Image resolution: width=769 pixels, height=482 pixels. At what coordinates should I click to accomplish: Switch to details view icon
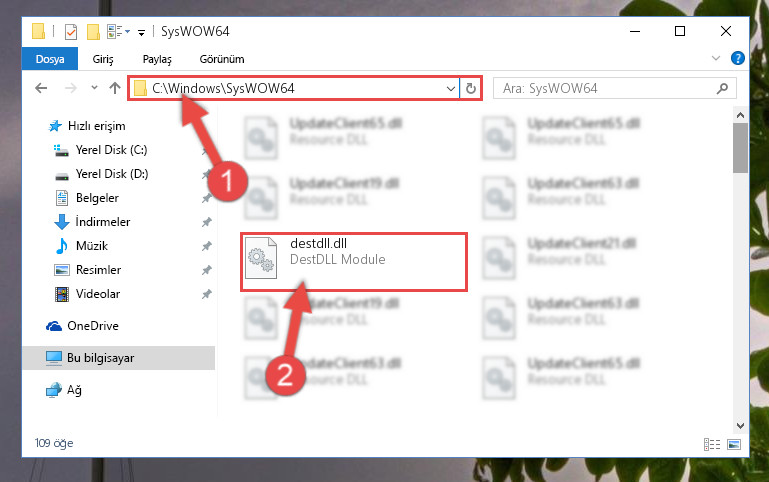point(712,444)
